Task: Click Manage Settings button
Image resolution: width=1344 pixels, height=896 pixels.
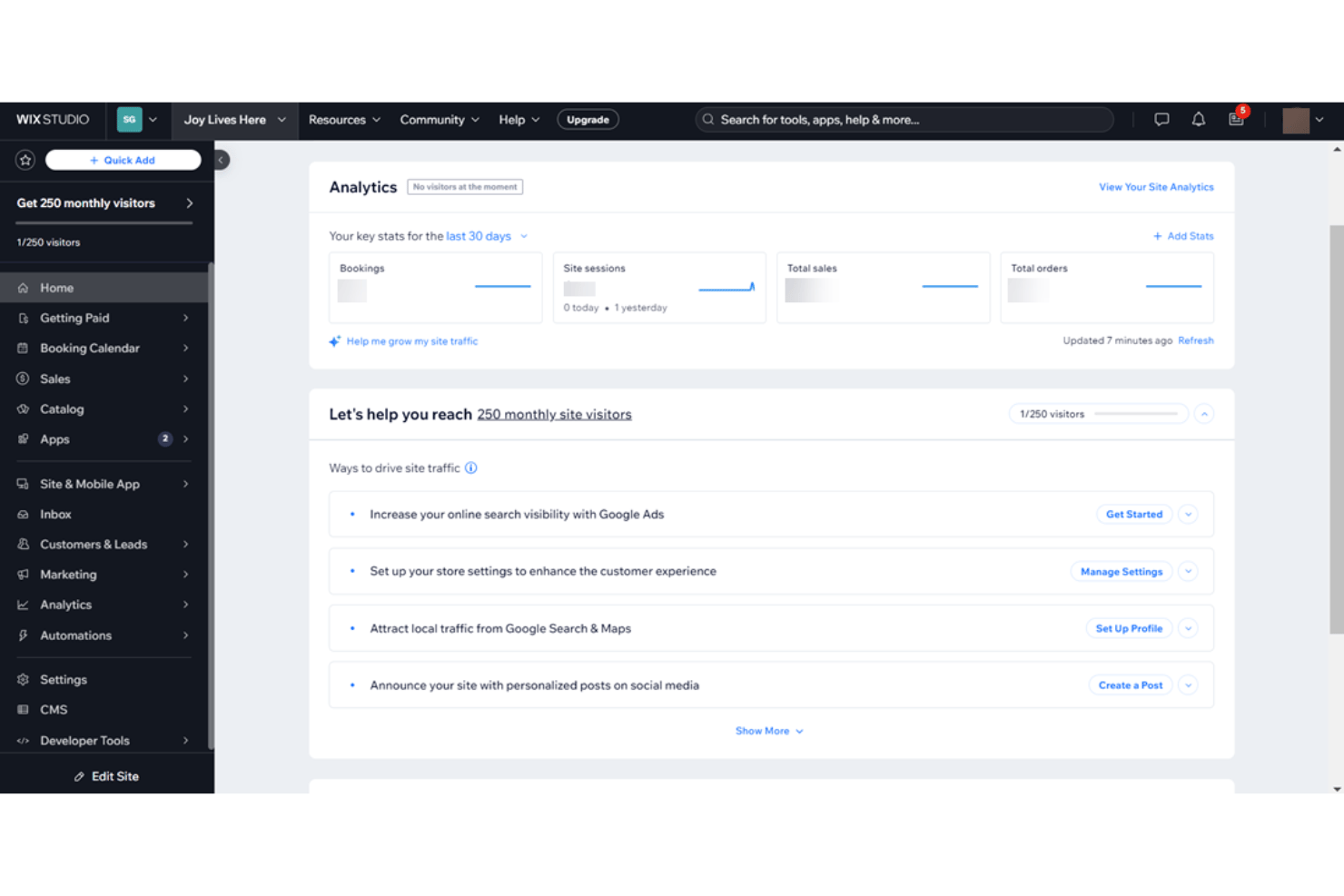Action: coord(1122,572)
